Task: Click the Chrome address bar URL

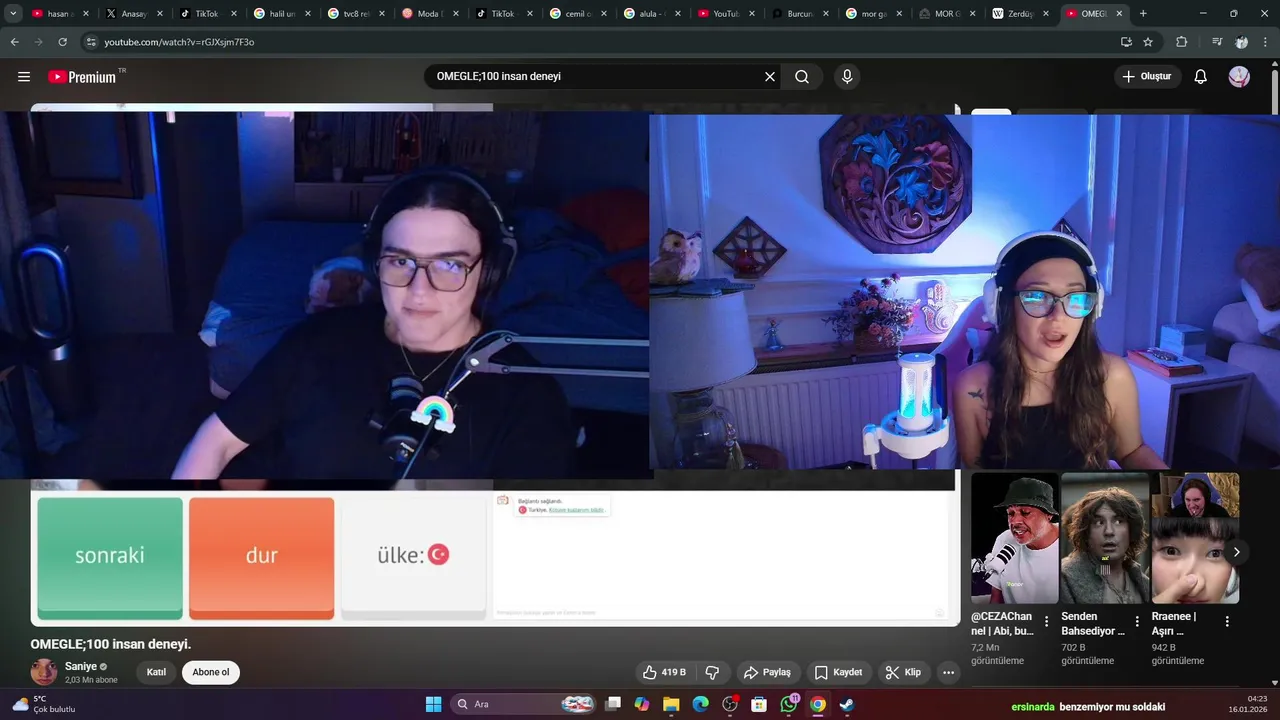Action: [179, 42]
